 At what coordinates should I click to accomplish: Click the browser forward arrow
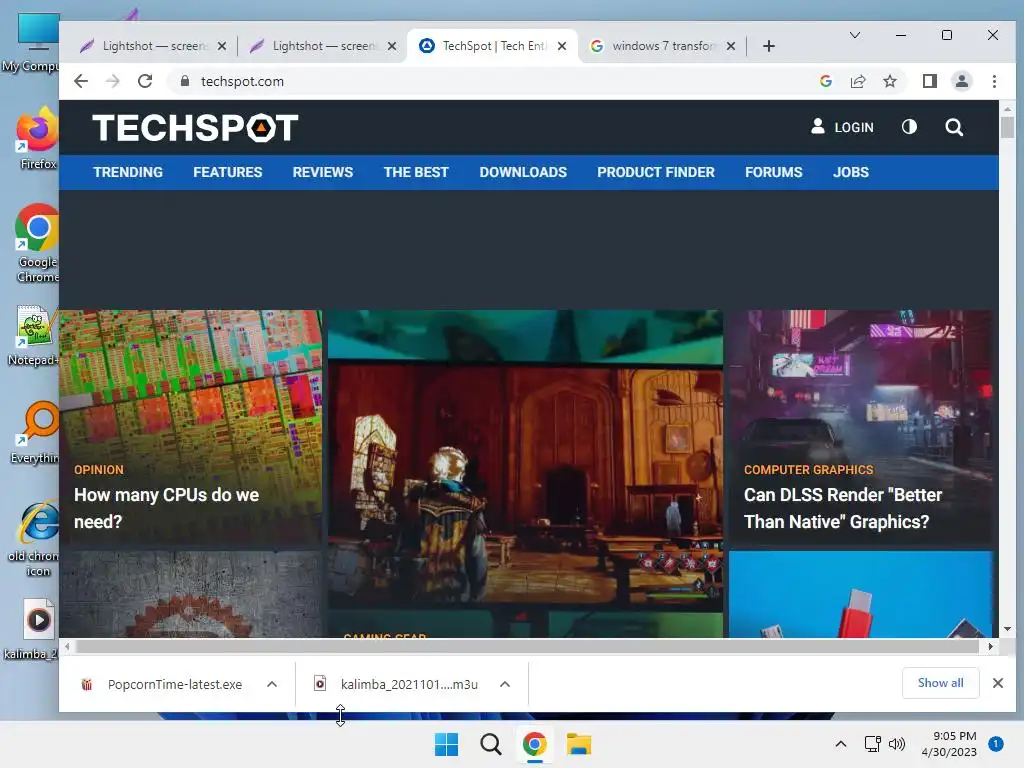point(113,81)
